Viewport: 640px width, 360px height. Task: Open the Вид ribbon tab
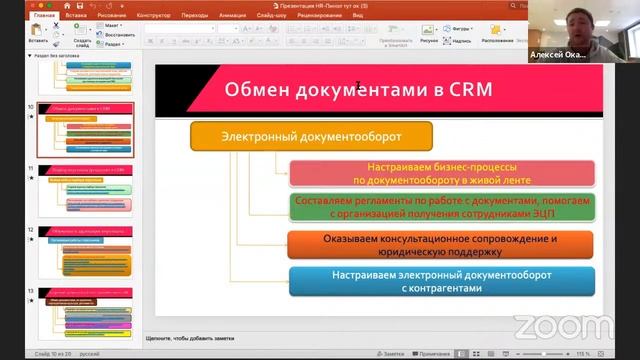tap(358, 15)
